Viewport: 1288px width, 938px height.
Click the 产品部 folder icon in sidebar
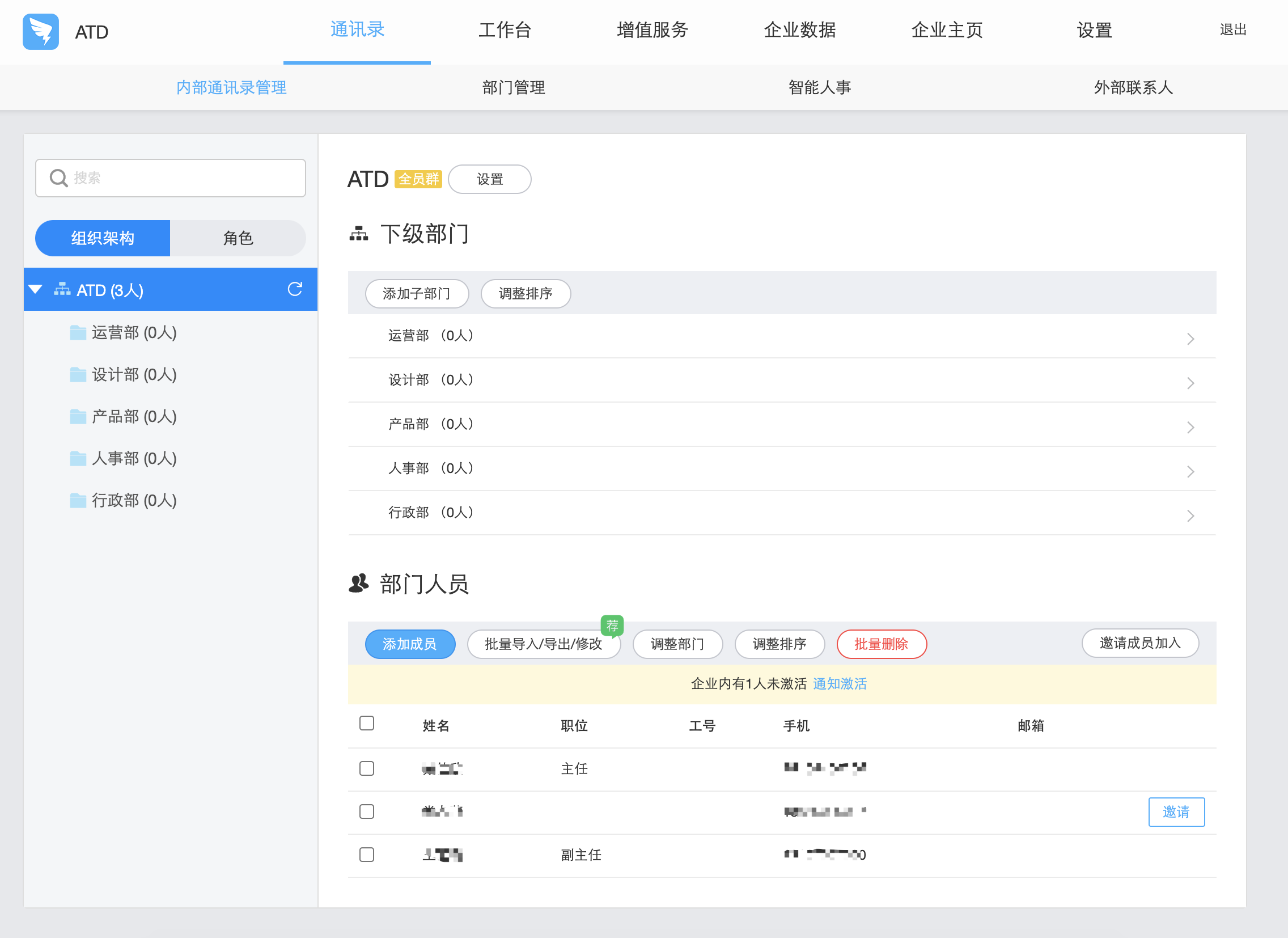78,416
